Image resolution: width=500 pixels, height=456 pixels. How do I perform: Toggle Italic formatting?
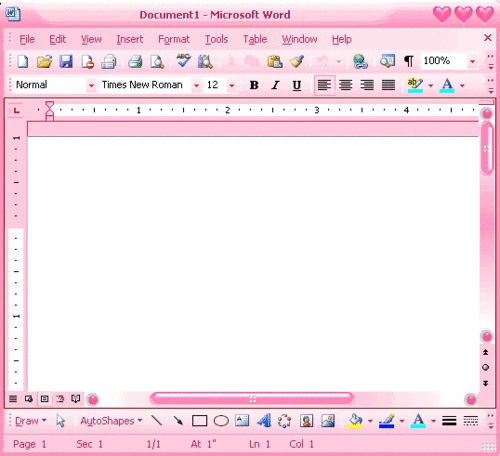(275, 85)
